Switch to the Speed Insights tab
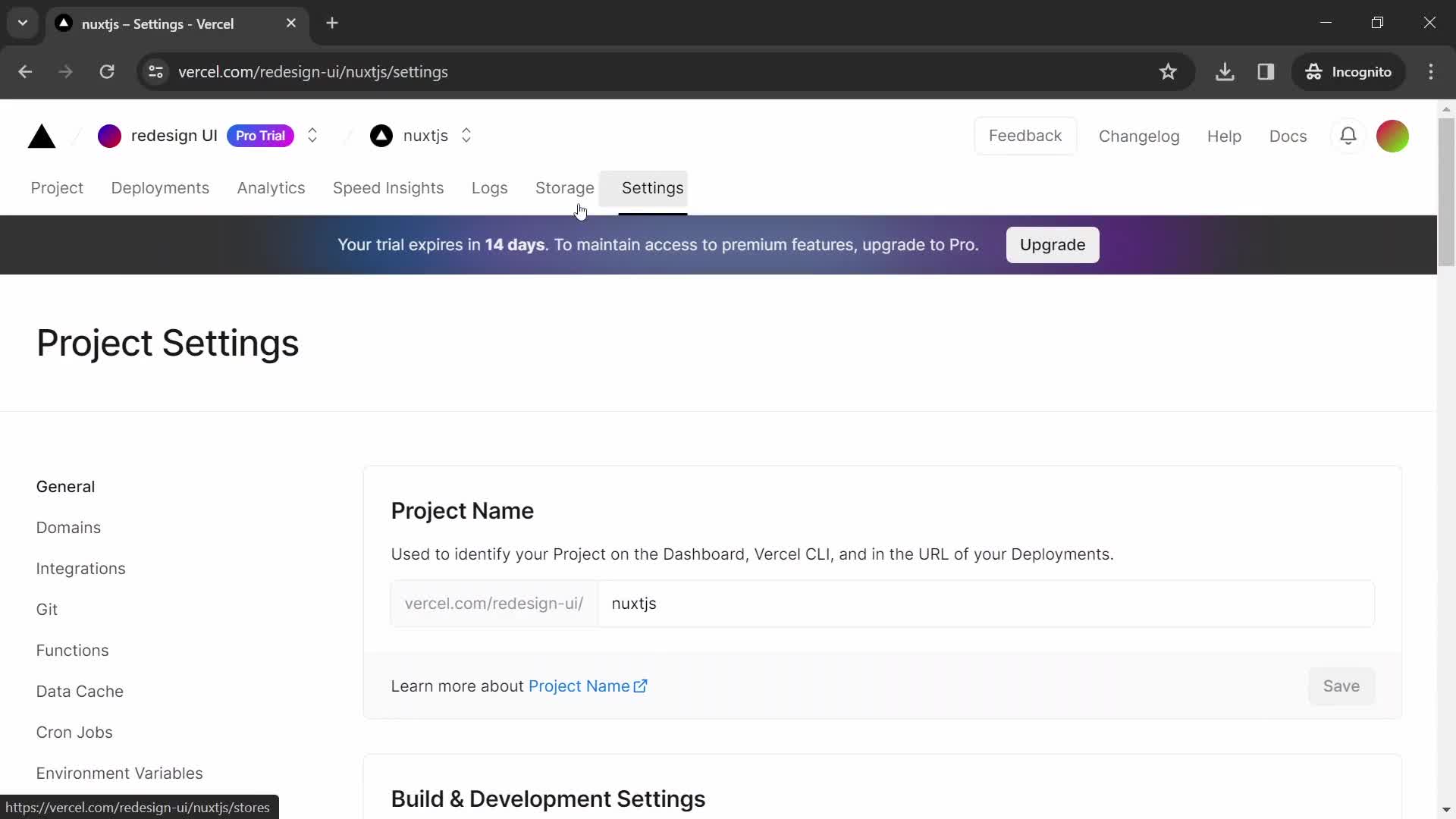Viewport: 1456px width, 819px height. click(x=388, y=188)
